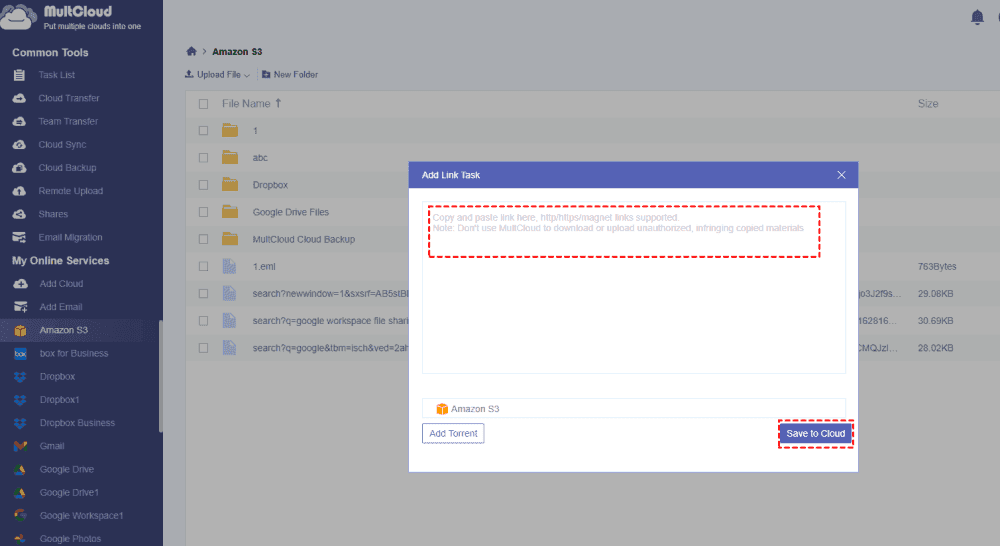Open Remote Upload from Common Tools

point(71,191)
